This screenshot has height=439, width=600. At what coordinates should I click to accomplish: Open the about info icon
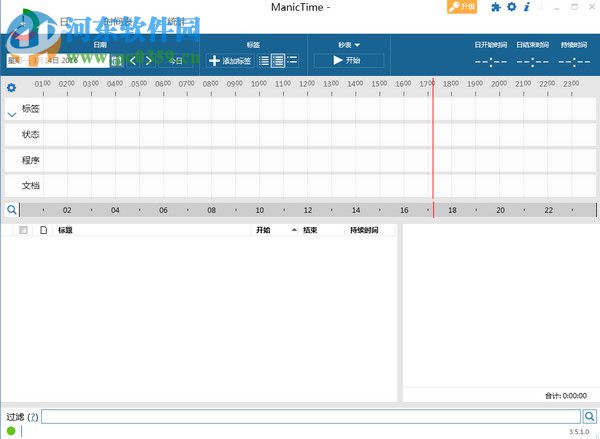click(527, 7)
